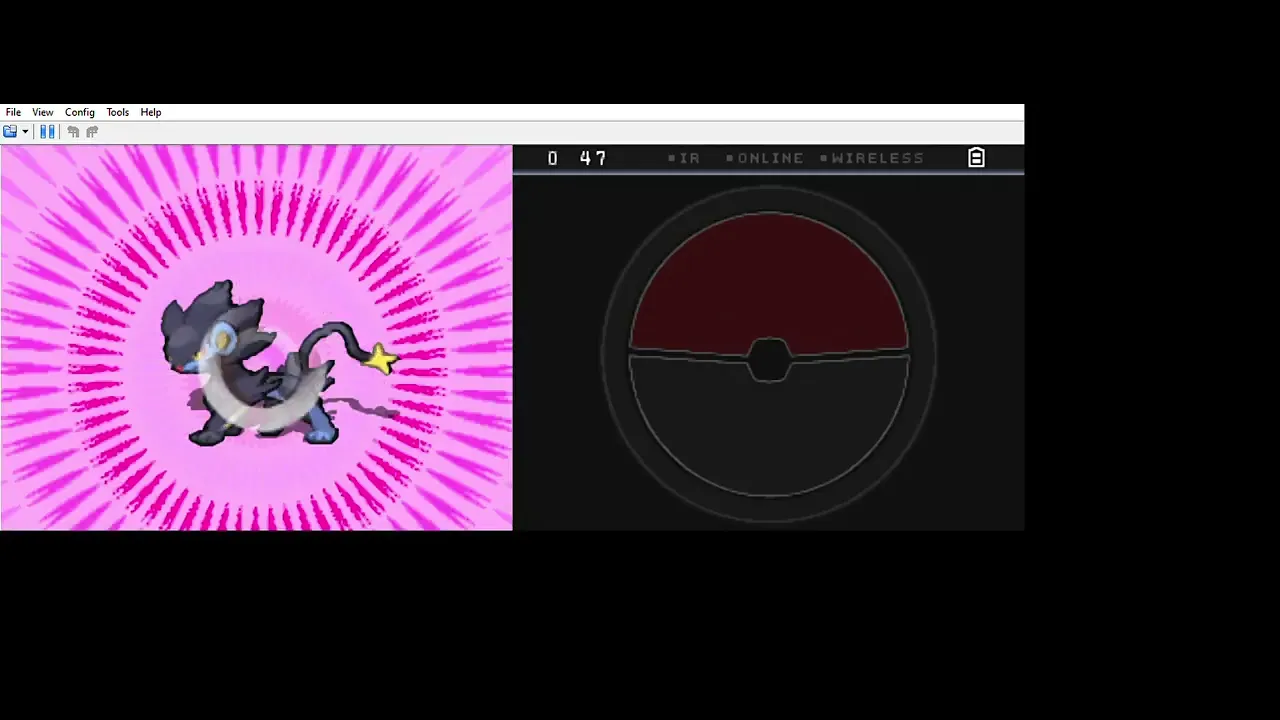Expand the recent ROMs dropdown arrow
The image size is (1280, 720).
click(25, 132)
